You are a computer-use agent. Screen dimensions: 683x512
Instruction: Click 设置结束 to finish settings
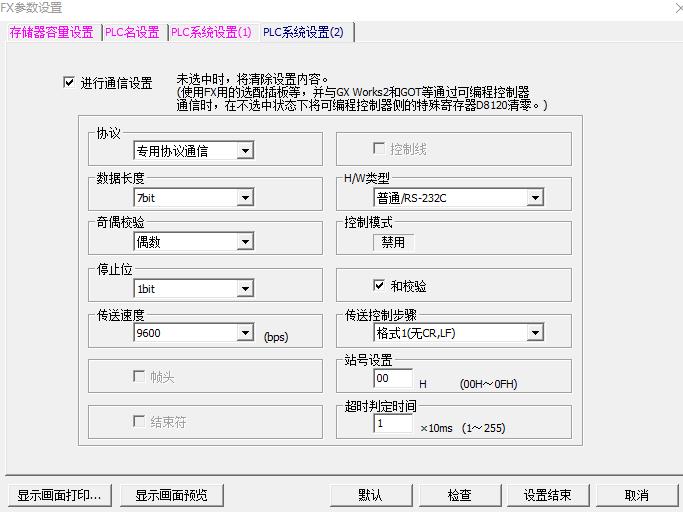click(547, 495)
